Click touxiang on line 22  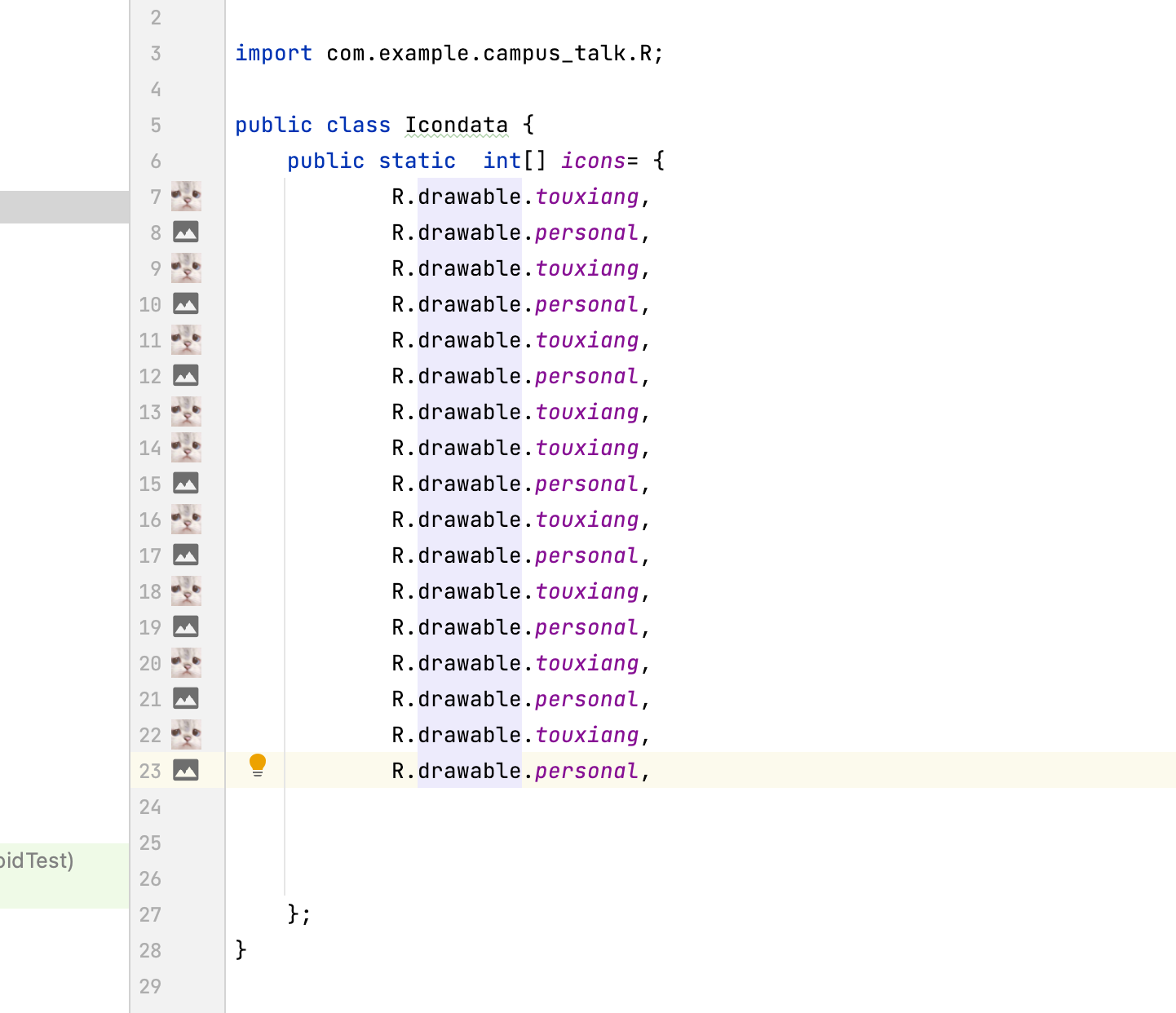pyautogui.click(x=587, y=735)
